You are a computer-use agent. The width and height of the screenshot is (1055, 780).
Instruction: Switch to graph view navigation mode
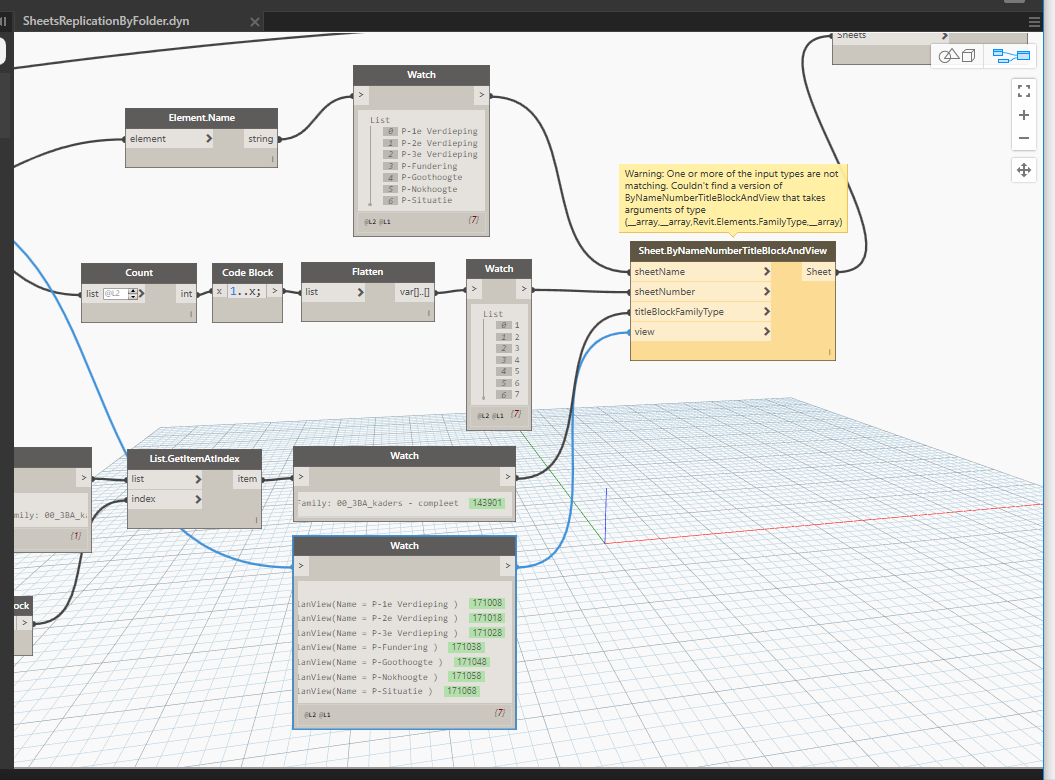coord(1010,56)
